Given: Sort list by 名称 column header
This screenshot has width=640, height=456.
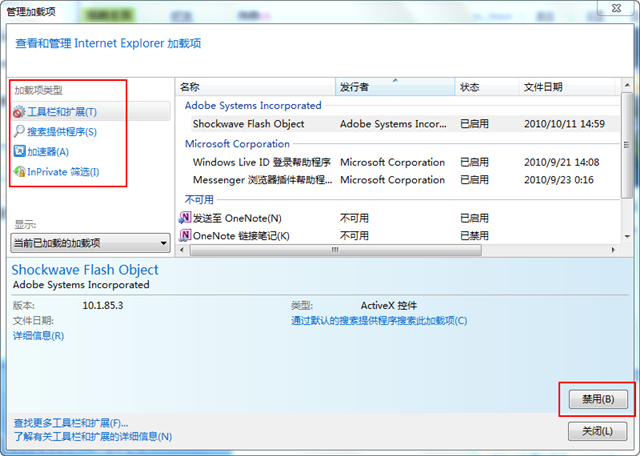Looking at the screenshot, I should [x=256, y=87].
